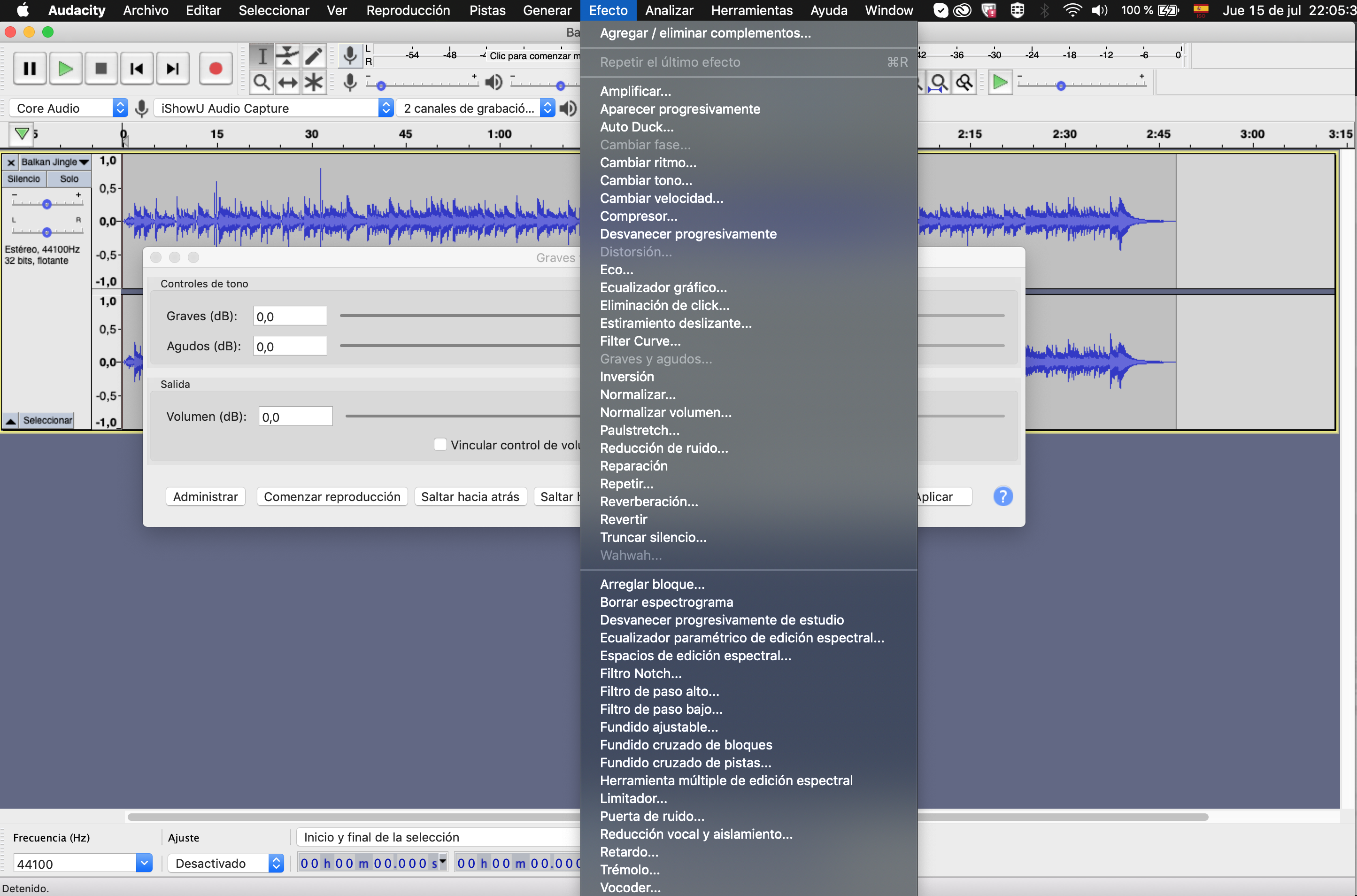Screen dimensions: 1357x896
Task: Select the Draw pencil tool
Action: pyautogui.click(x=314, y=56)
